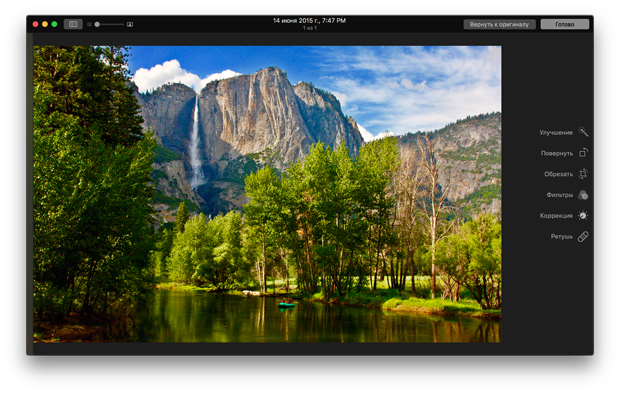
Task: Open the Обрезать crop tool icon
Action: [583, 174]
